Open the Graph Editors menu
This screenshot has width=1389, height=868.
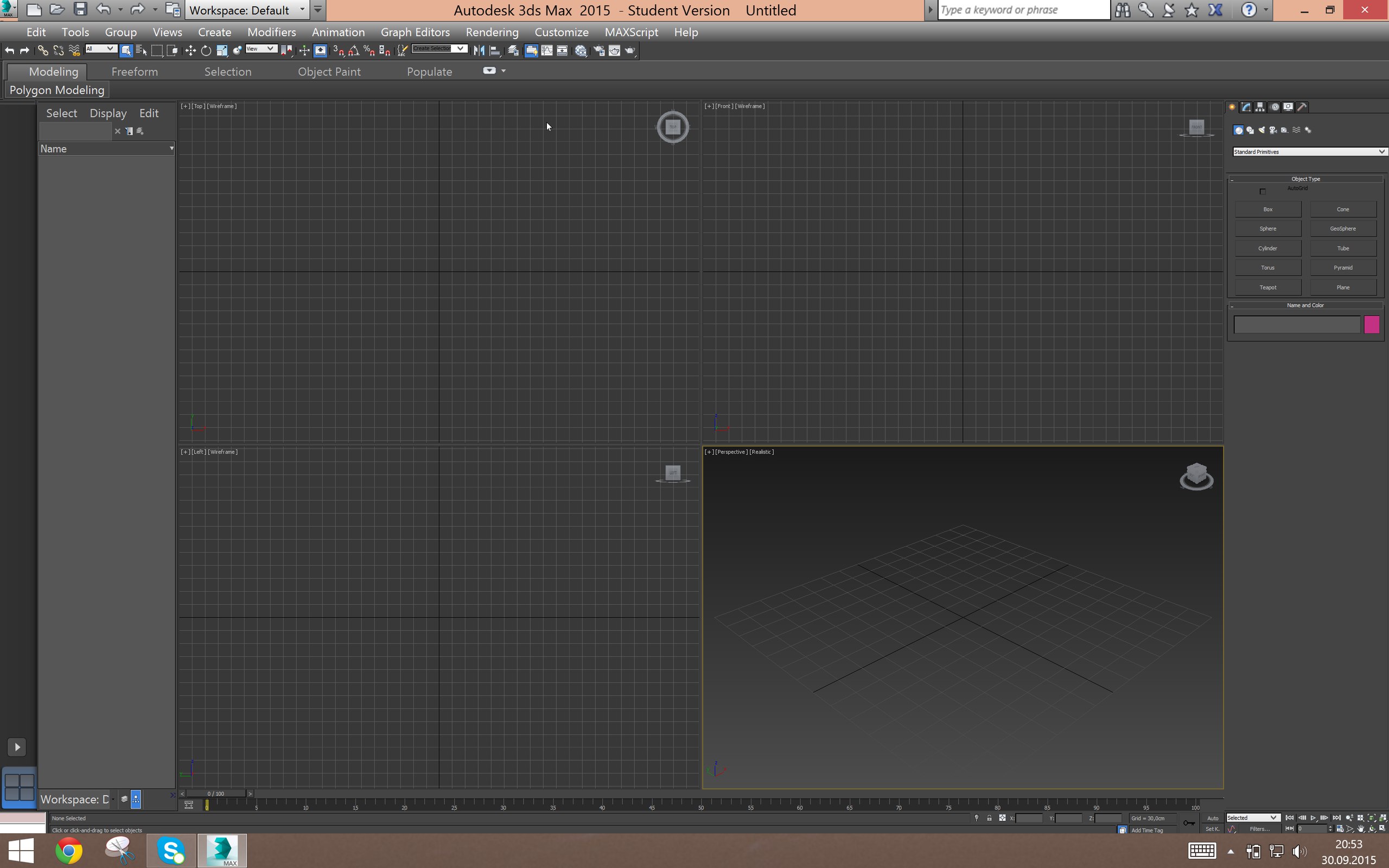415,32
